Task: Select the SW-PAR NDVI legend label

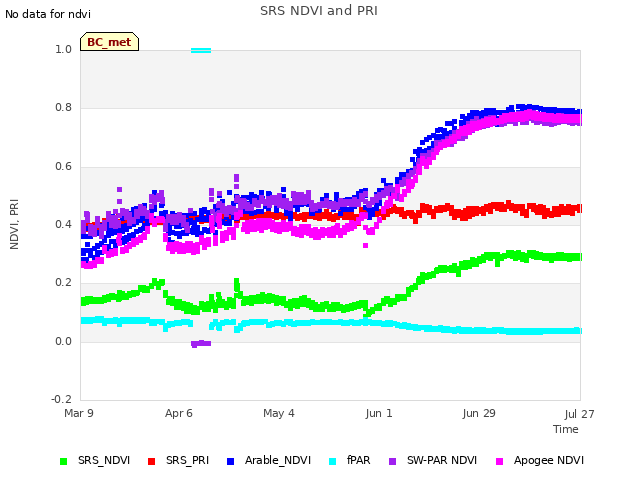Action: click(442, 460)
